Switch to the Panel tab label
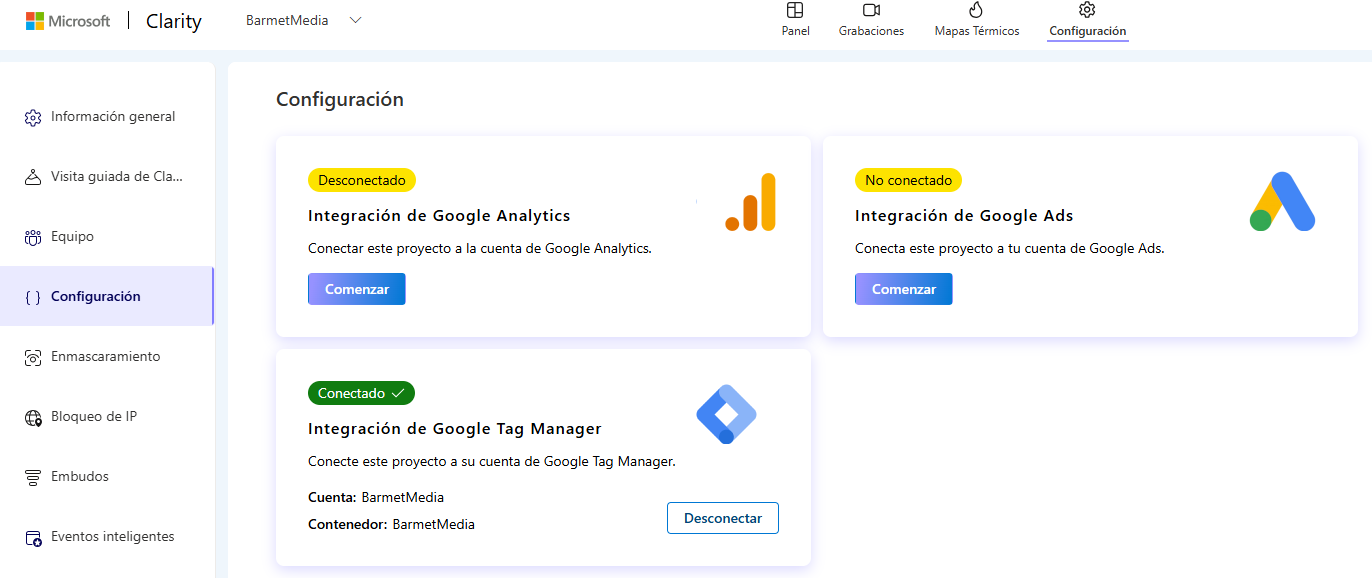Viewport: 1372px width, 578px height. [796, 31]
